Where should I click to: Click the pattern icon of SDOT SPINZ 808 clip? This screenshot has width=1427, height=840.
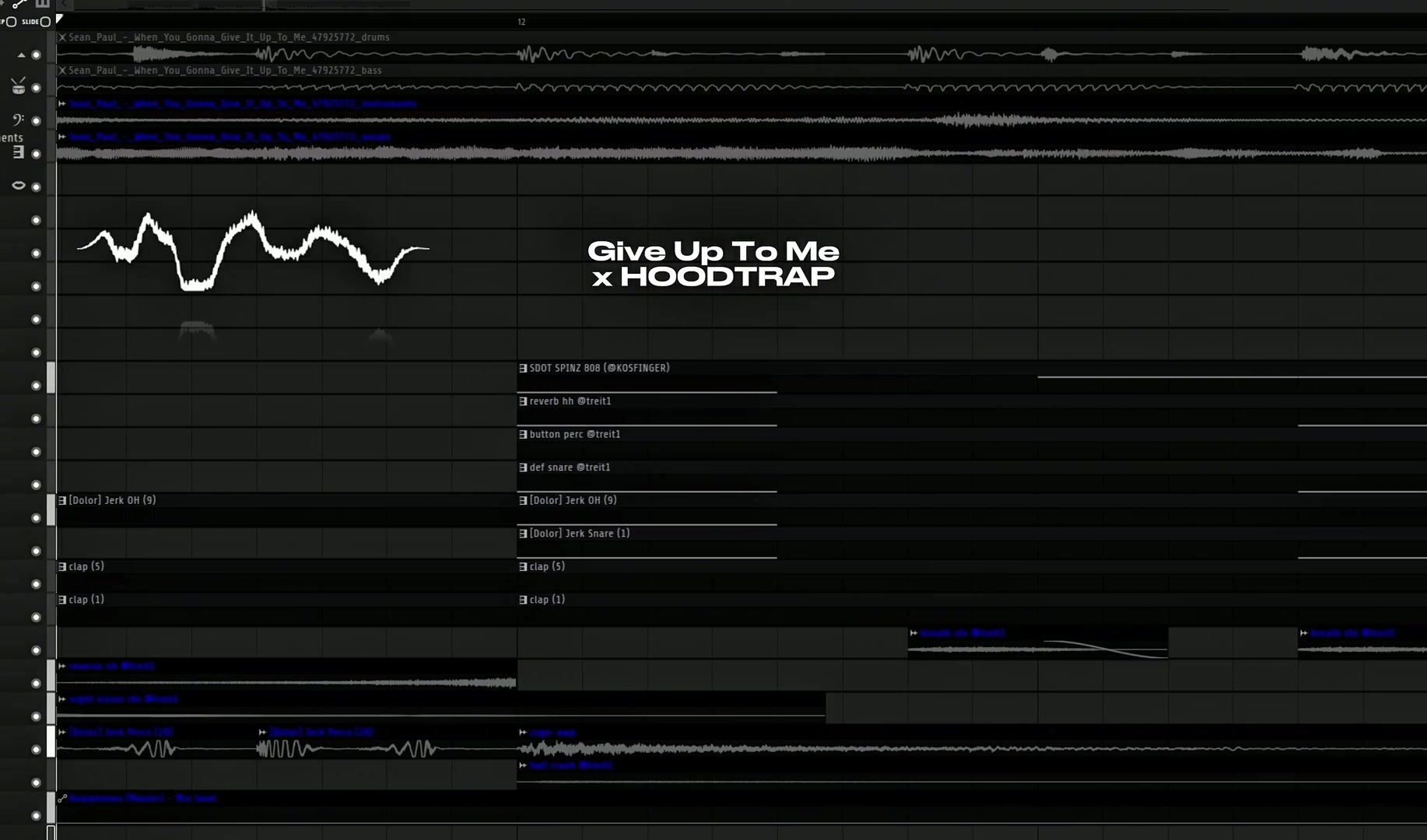(523, 368)
